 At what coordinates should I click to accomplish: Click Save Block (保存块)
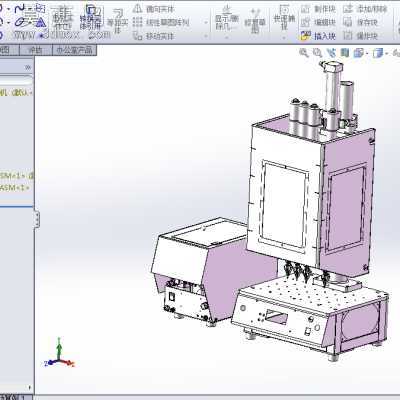(360, 22)
